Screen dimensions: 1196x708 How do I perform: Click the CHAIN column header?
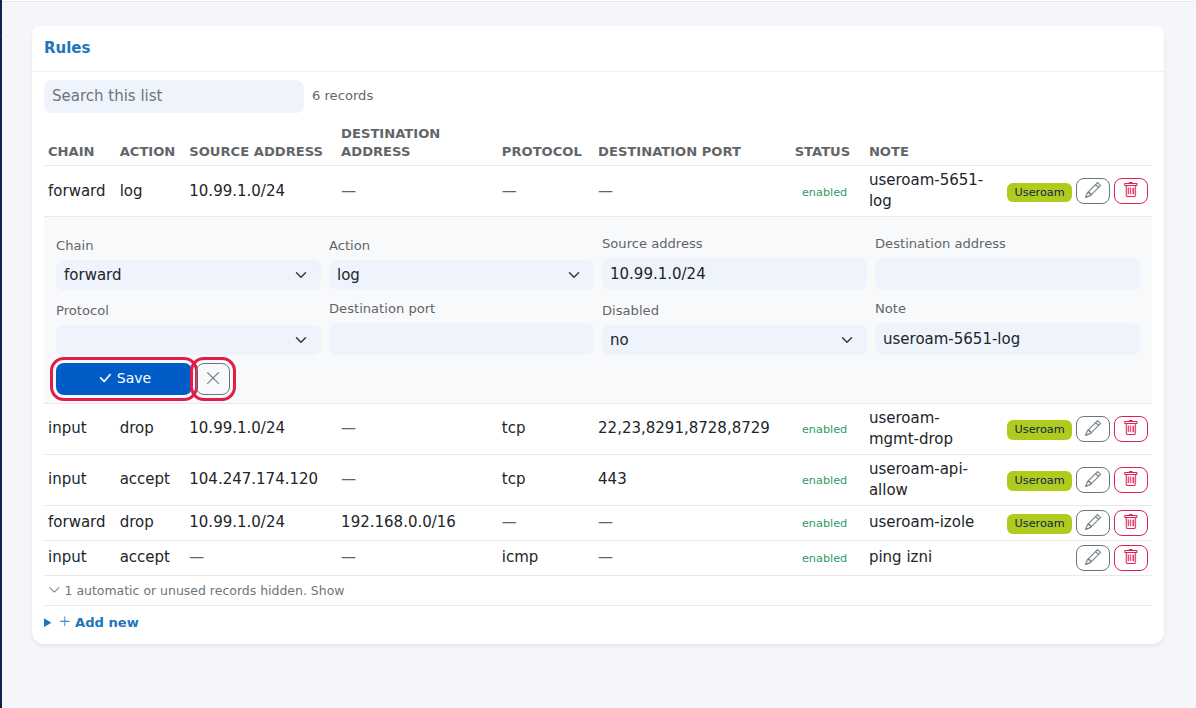(x=71, y=151)
